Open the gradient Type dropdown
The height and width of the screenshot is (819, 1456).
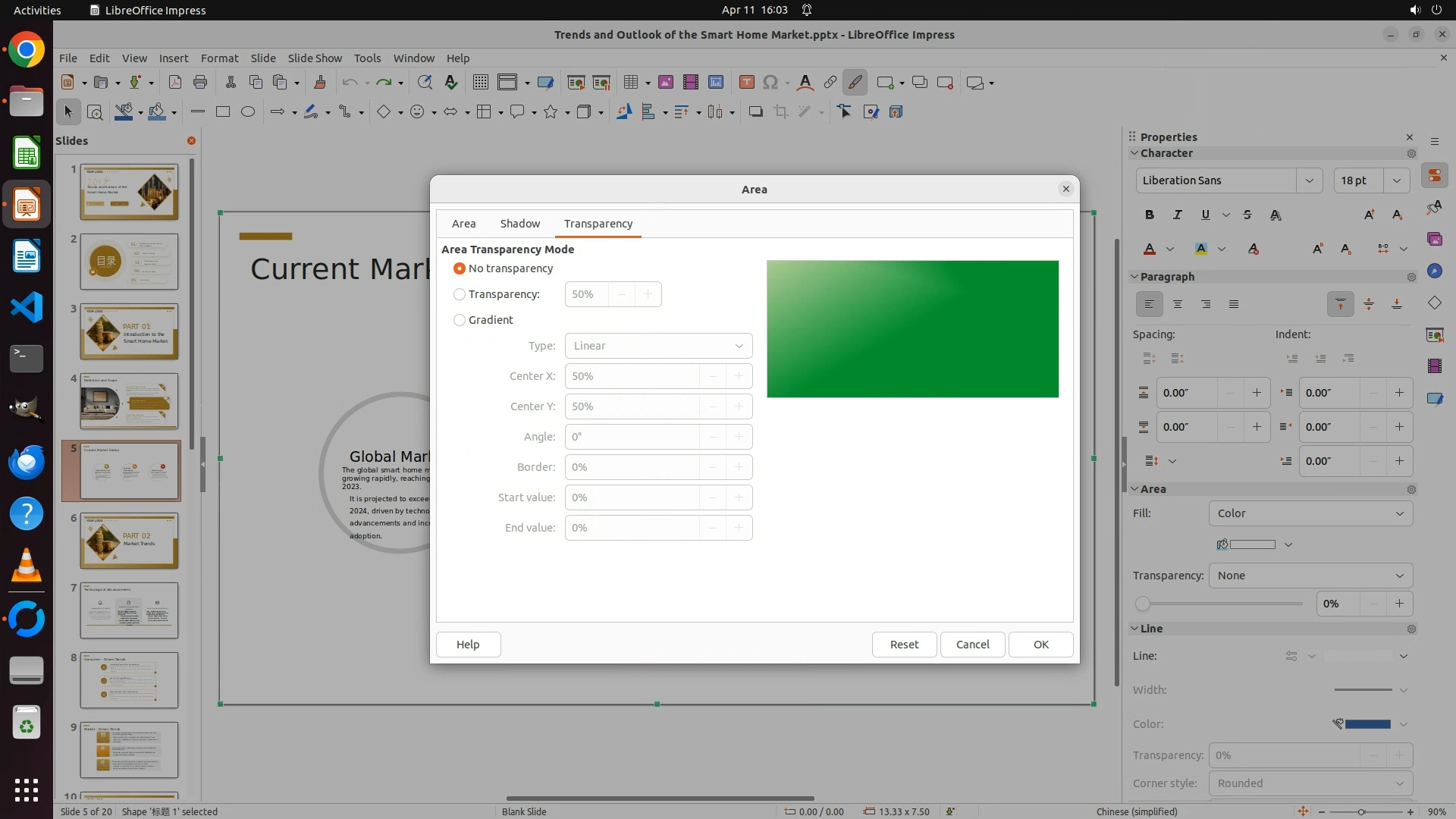[x=658, y=346]
